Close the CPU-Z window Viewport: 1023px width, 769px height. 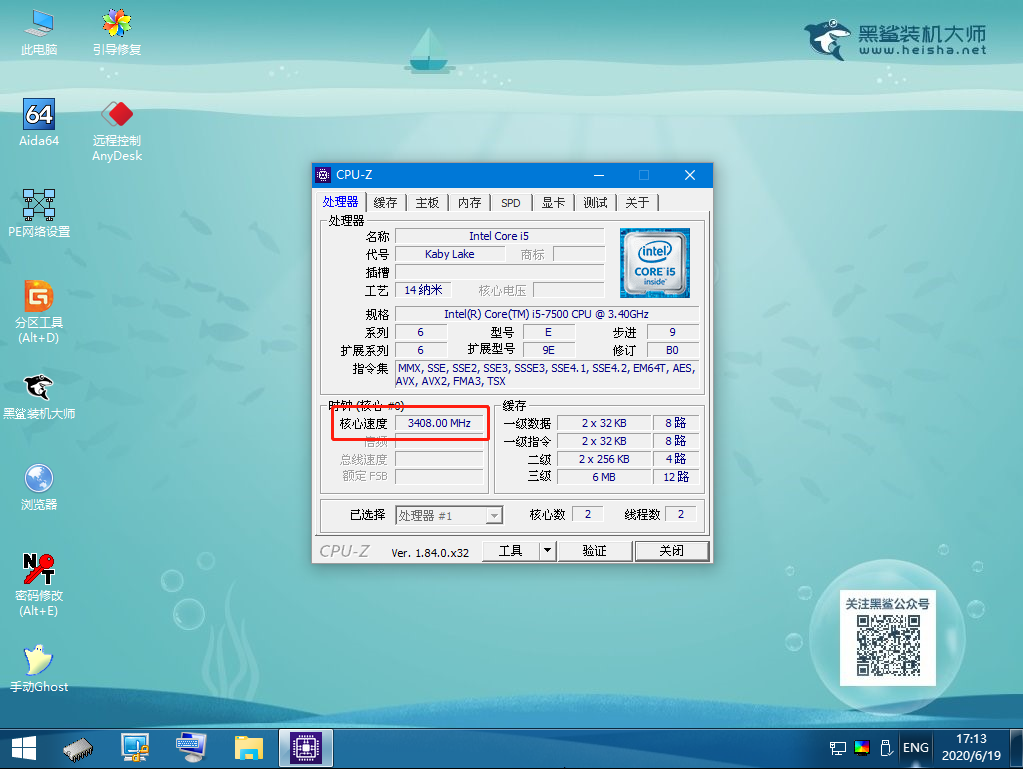pos(690,175)
